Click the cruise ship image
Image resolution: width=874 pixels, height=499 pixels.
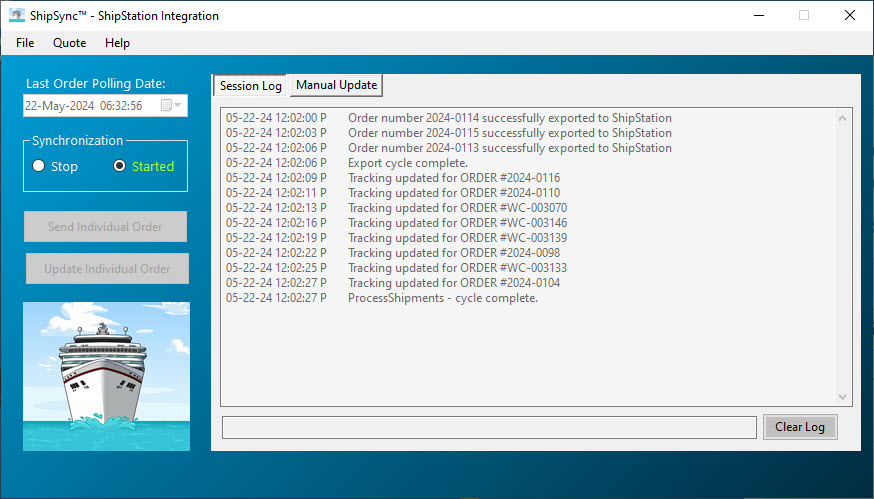click(106, 376)
